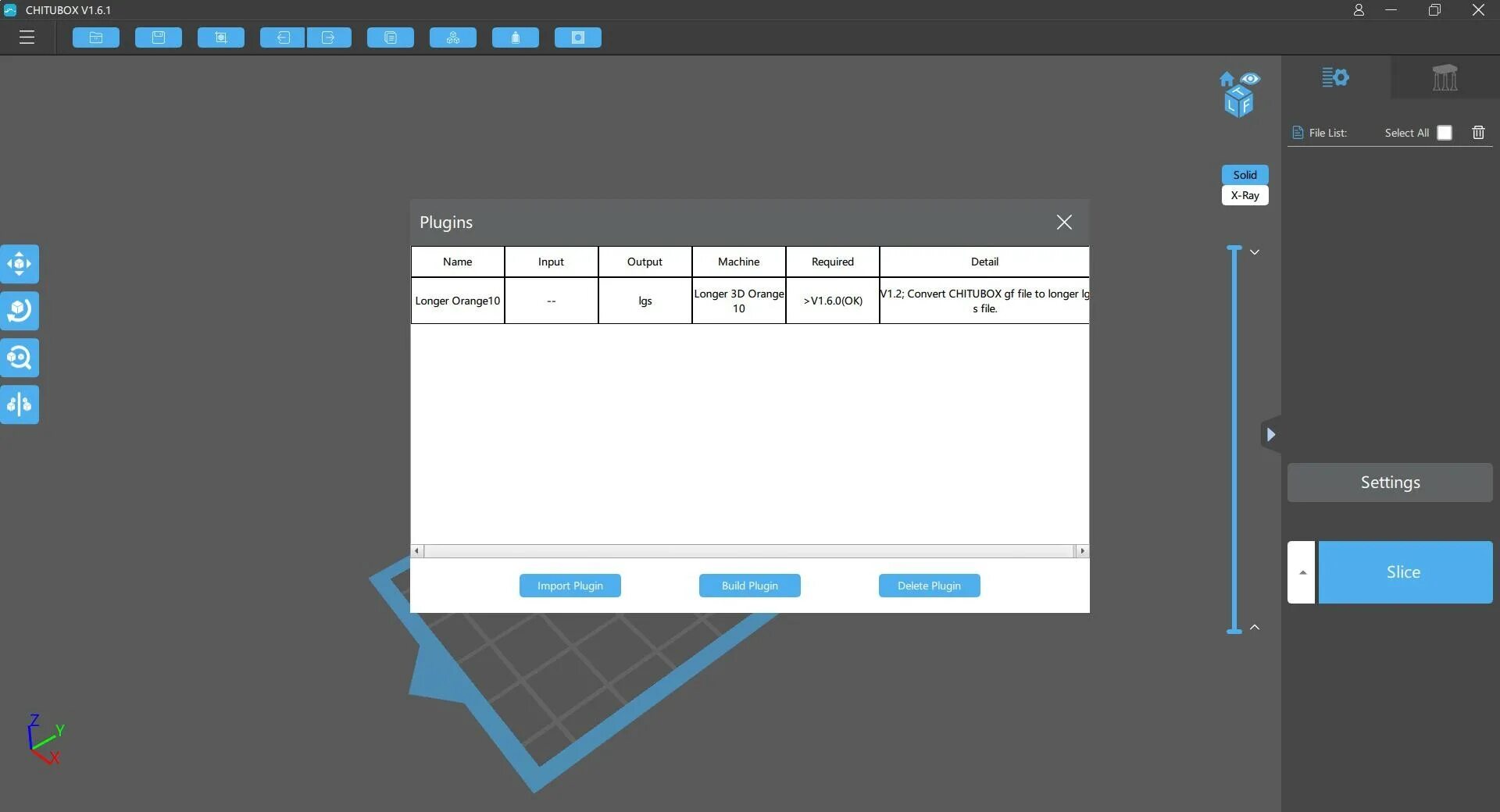Click the Auto layout cubes icon
This screenshot has width=1500, height=812.
(x=453, y=37)
